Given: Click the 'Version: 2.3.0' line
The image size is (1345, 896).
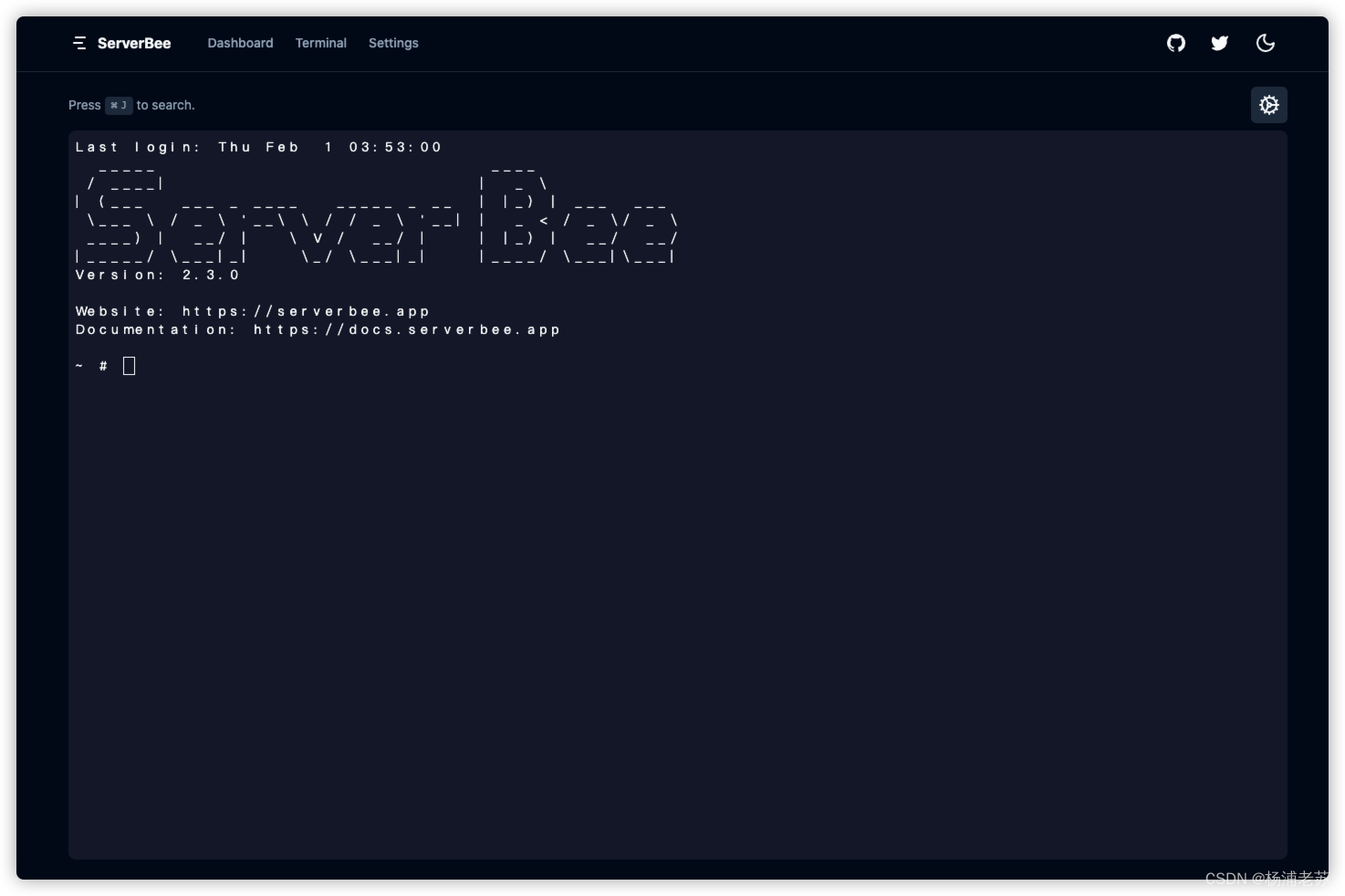Looking at the screenshot, I should tap(157, 276).
